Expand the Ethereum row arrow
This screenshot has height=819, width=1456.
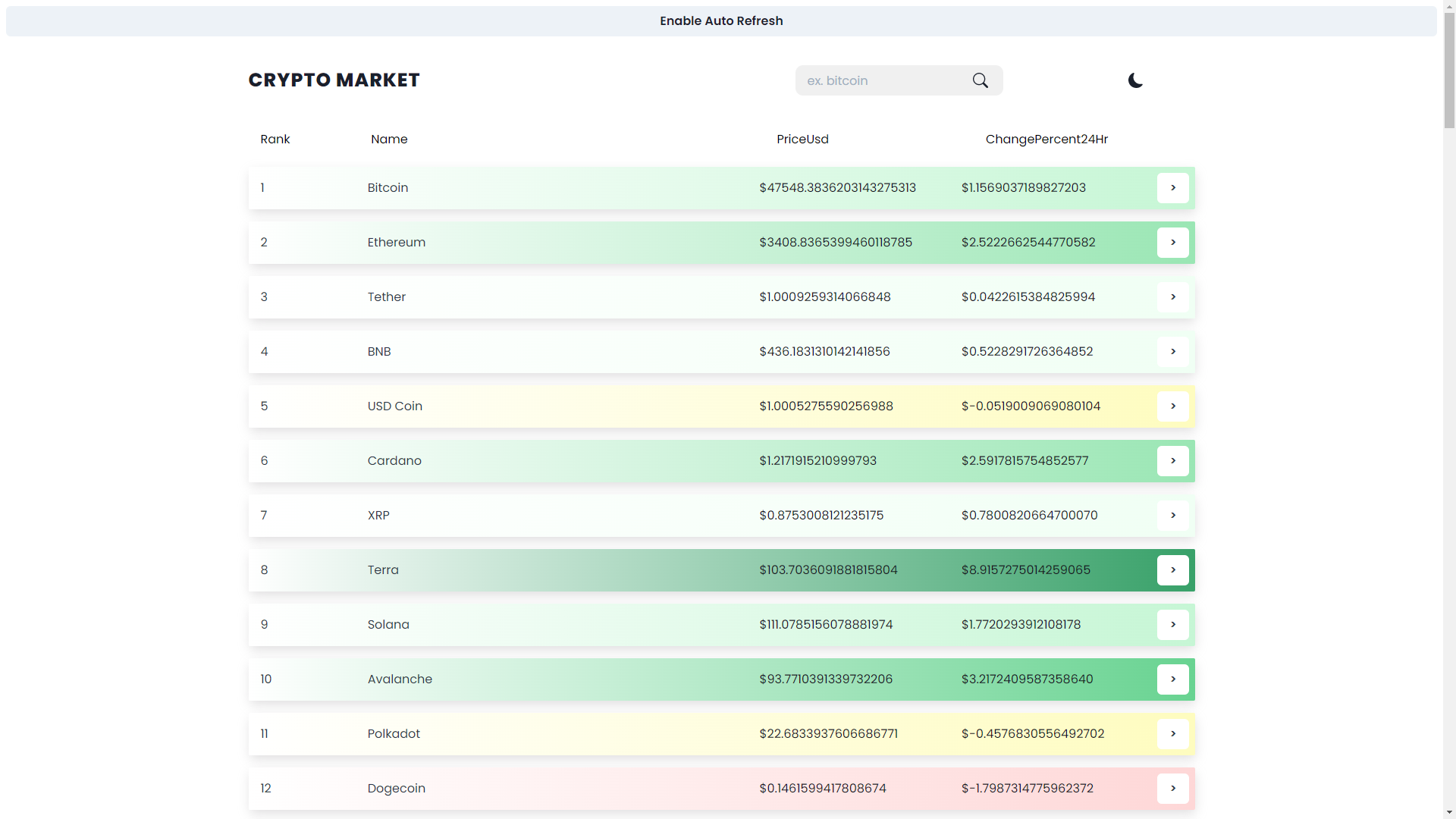click(x=1172, y=243)
